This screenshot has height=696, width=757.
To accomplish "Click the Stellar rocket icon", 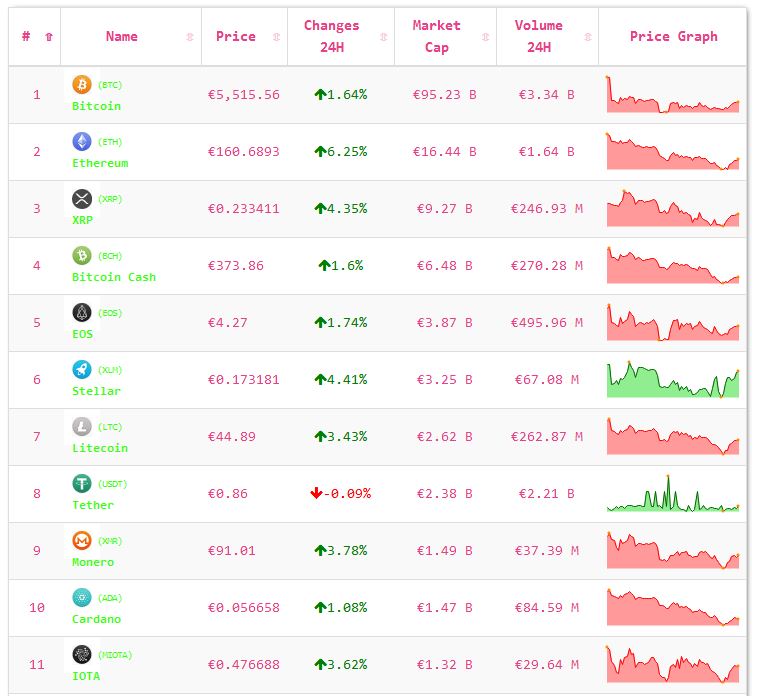I will click(x=82, y=370).
